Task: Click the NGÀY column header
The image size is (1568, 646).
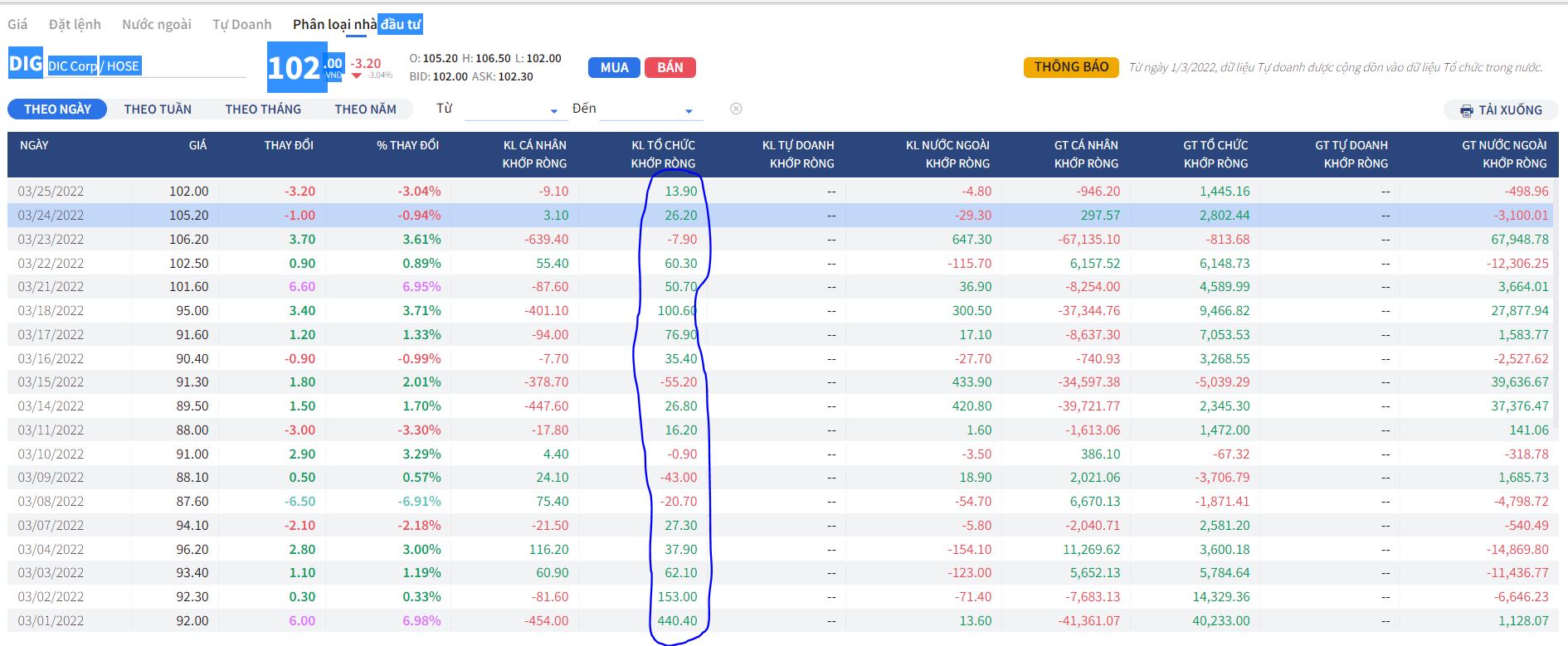Action: [x=34, y=145]
